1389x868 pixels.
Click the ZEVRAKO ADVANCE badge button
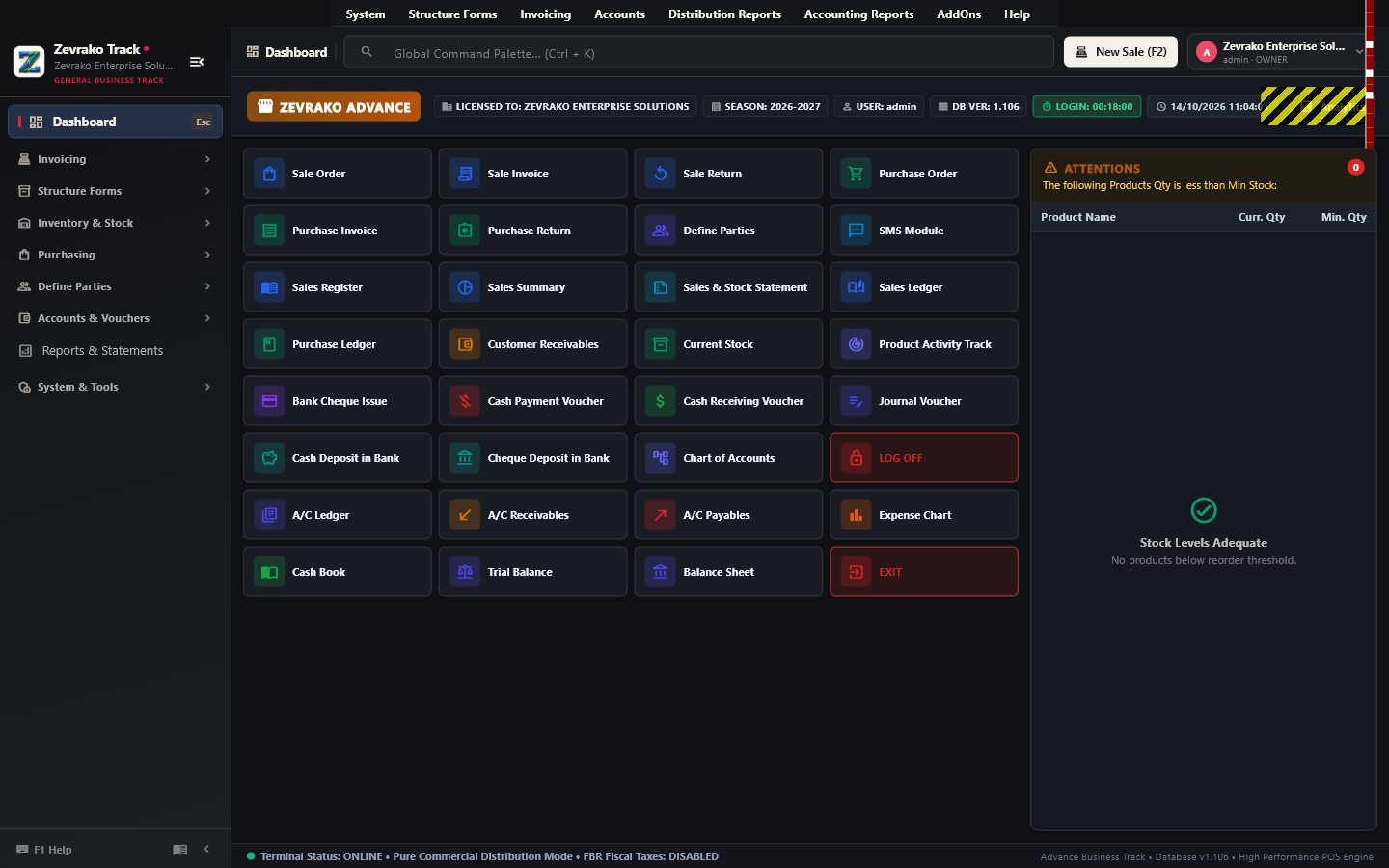tap(334, 107)
